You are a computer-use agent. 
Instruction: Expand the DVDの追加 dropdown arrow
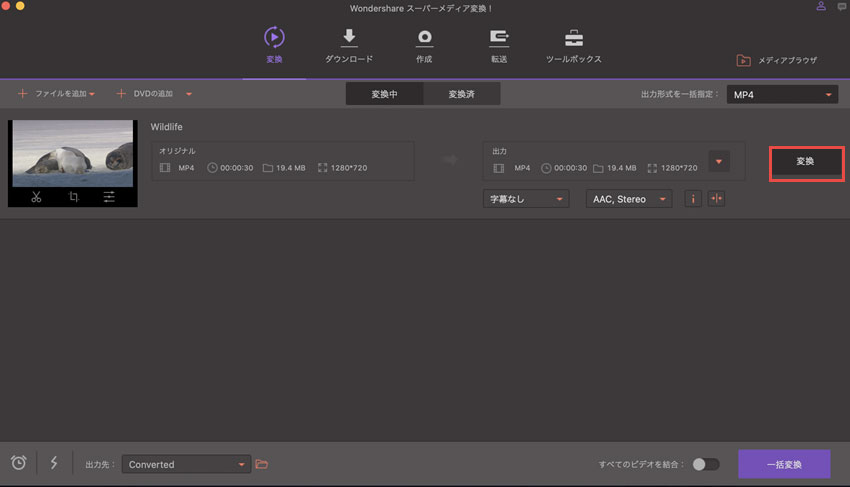(189, 94)
